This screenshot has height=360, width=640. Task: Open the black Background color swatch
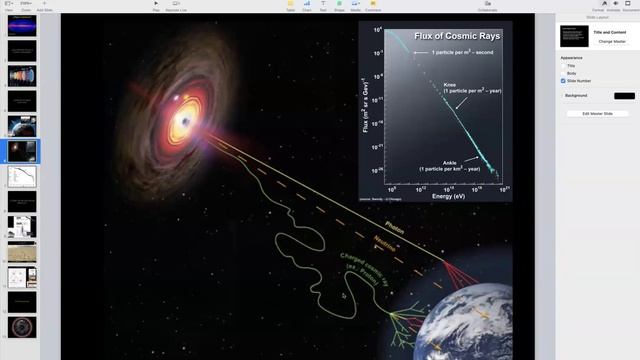[624, 96]
